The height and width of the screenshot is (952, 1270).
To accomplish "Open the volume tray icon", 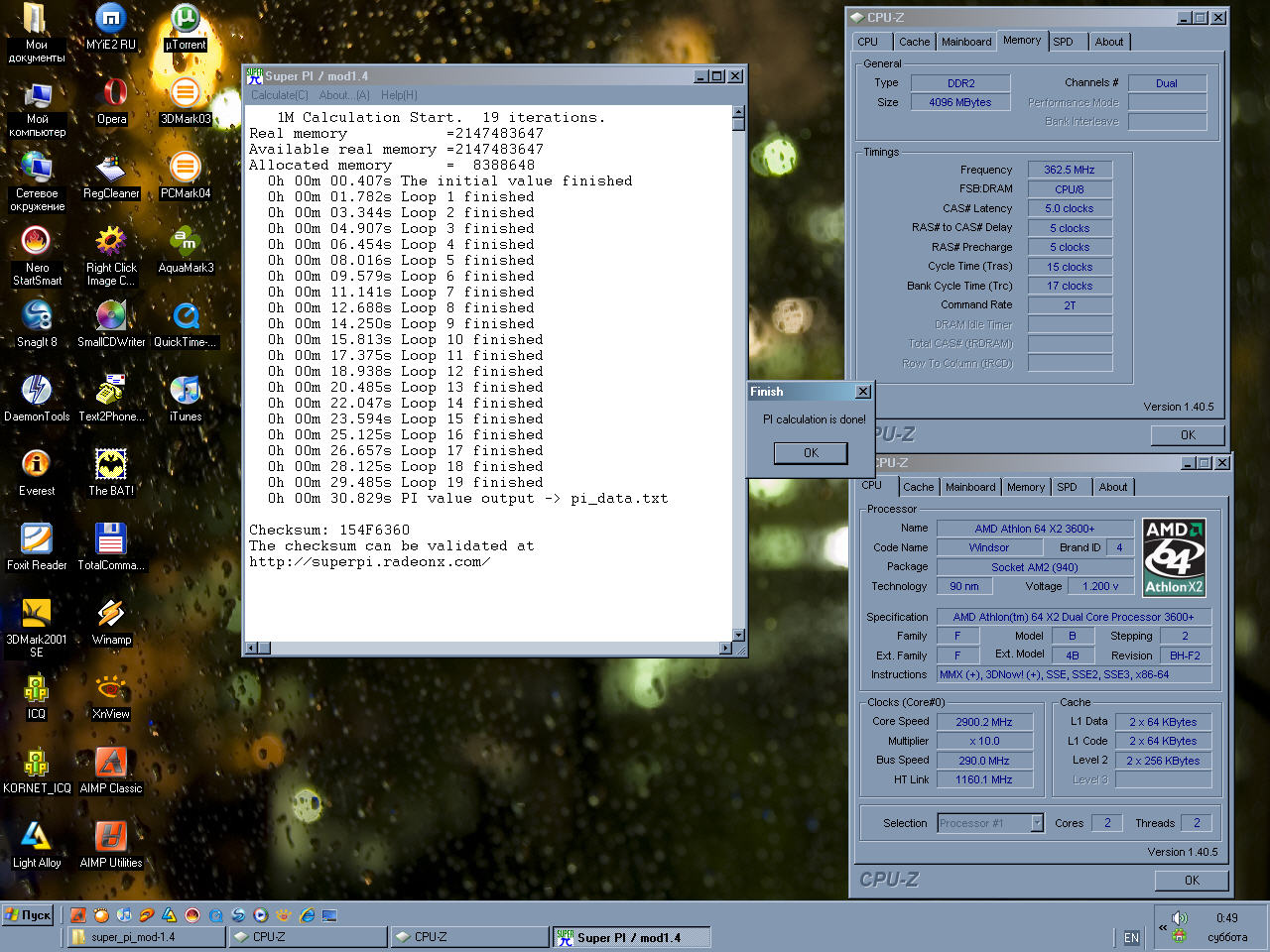I will coord(1180,918).
